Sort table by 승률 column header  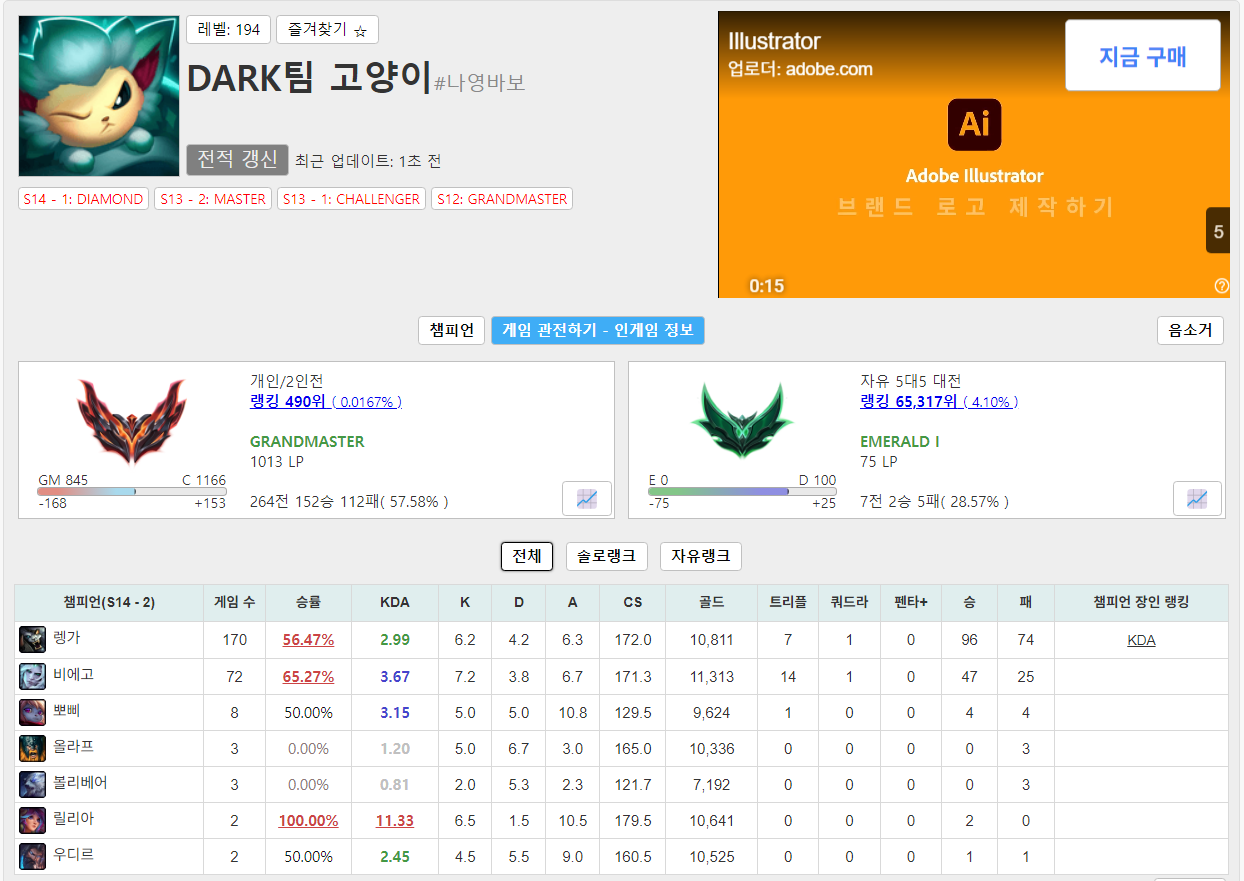point(308,603)
